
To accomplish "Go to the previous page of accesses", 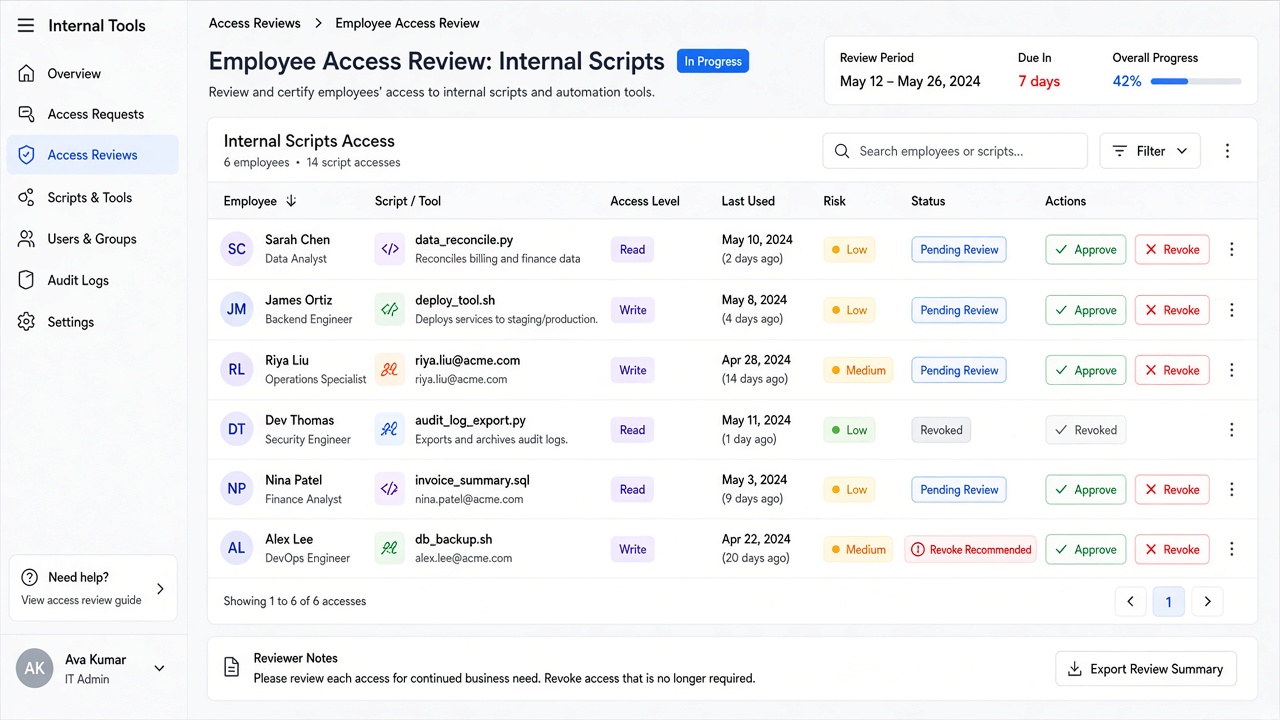I will click(x=1130, y=601).
